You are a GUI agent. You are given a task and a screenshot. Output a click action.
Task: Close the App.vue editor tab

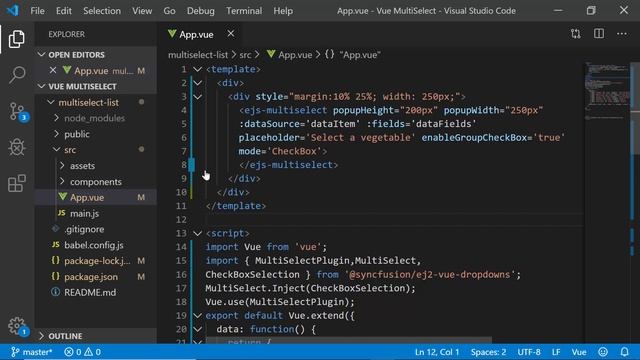[231, 34]
